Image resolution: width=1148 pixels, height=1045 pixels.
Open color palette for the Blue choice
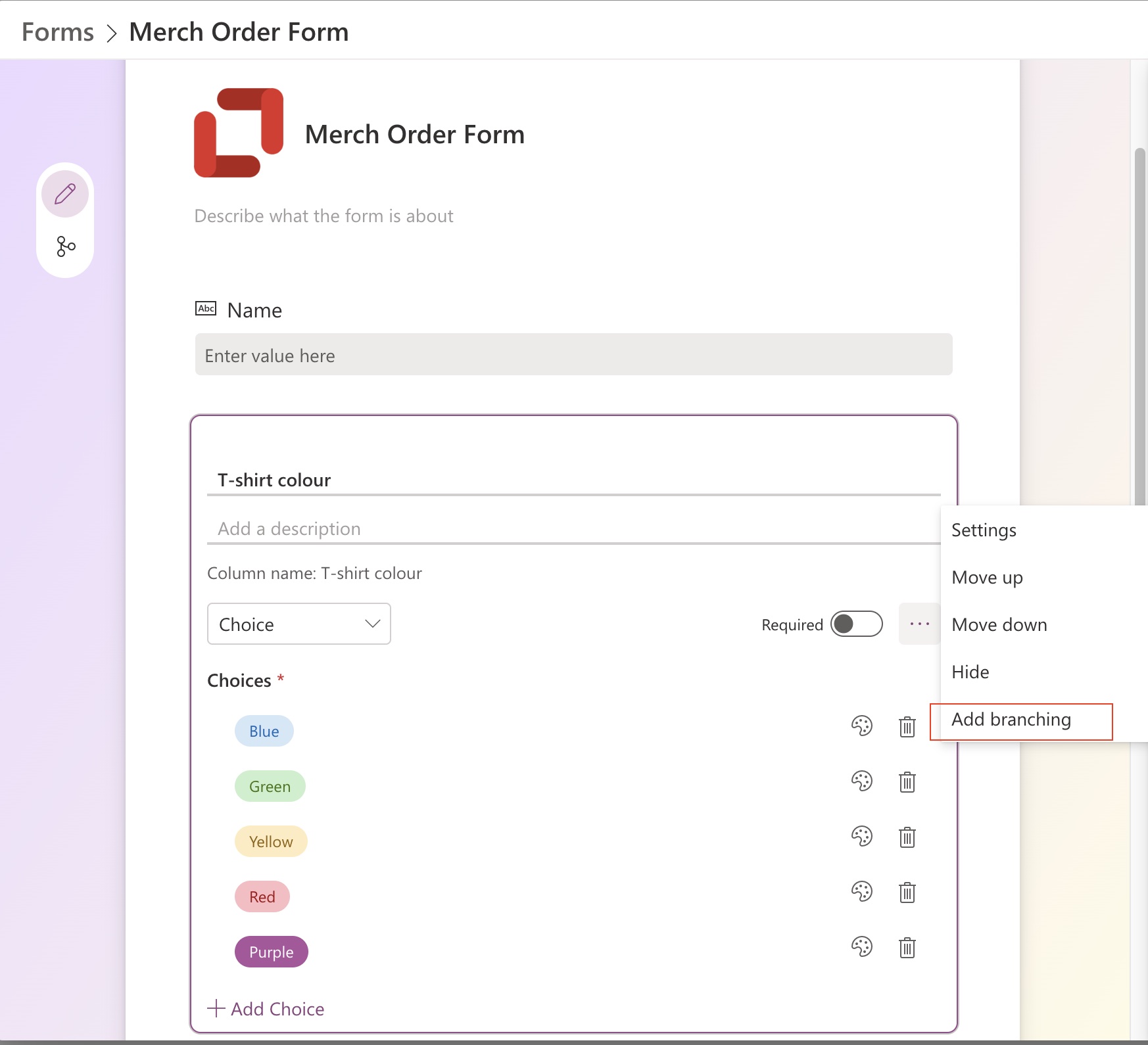[861, 726]
